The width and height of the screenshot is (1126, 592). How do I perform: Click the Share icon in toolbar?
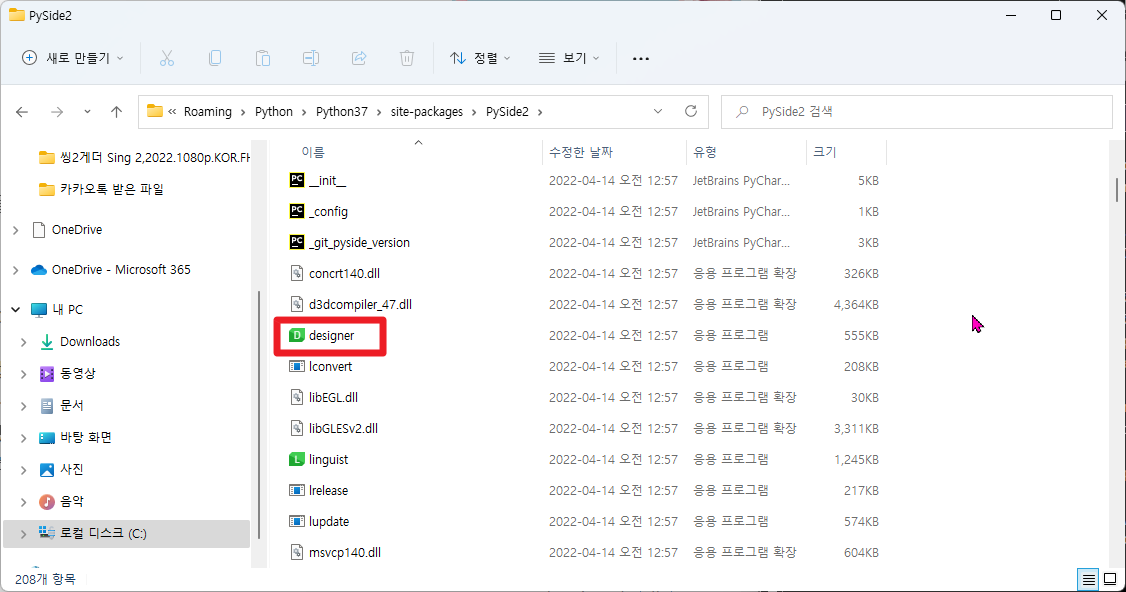(x=359, y=58)
